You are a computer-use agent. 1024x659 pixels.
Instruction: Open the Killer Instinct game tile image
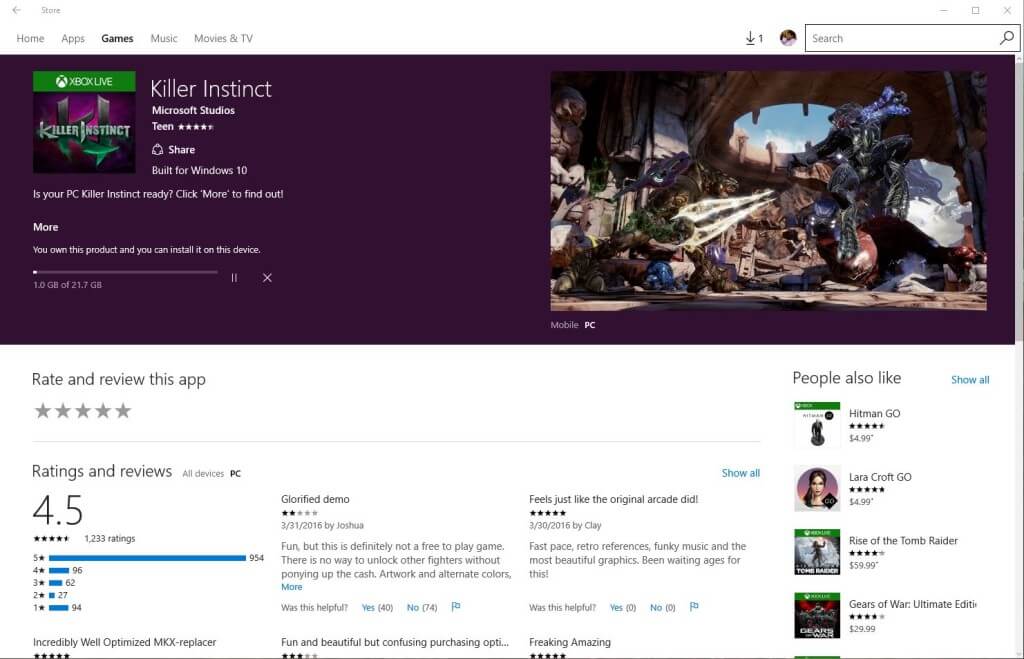pos(84,122)
